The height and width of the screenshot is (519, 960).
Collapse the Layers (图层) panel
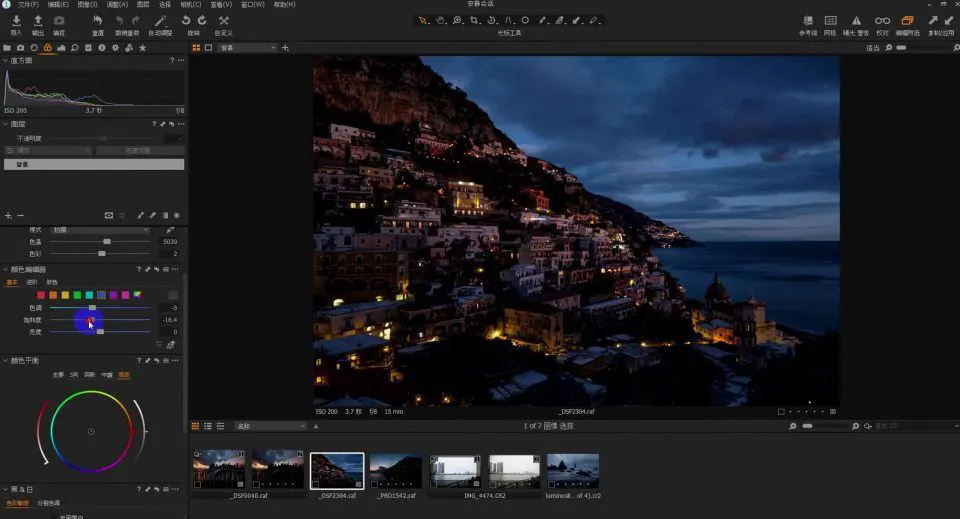point(6,124)
